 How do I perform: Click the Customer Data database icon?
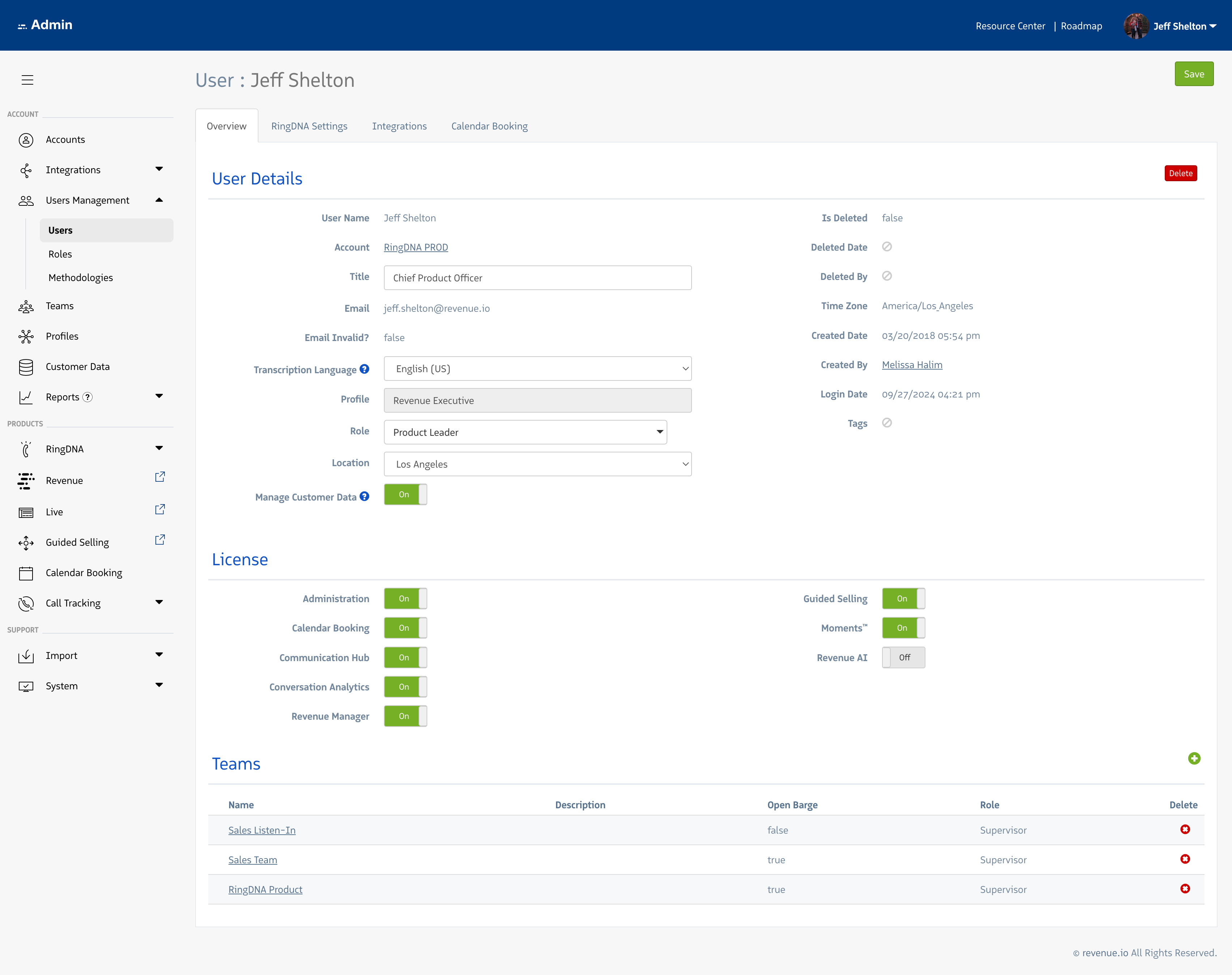point(26,367)
